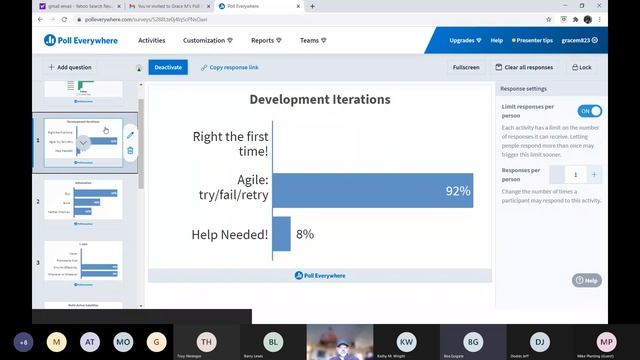
Task: Click the Development Iterations chart title
Action: (x=320, y=100)
